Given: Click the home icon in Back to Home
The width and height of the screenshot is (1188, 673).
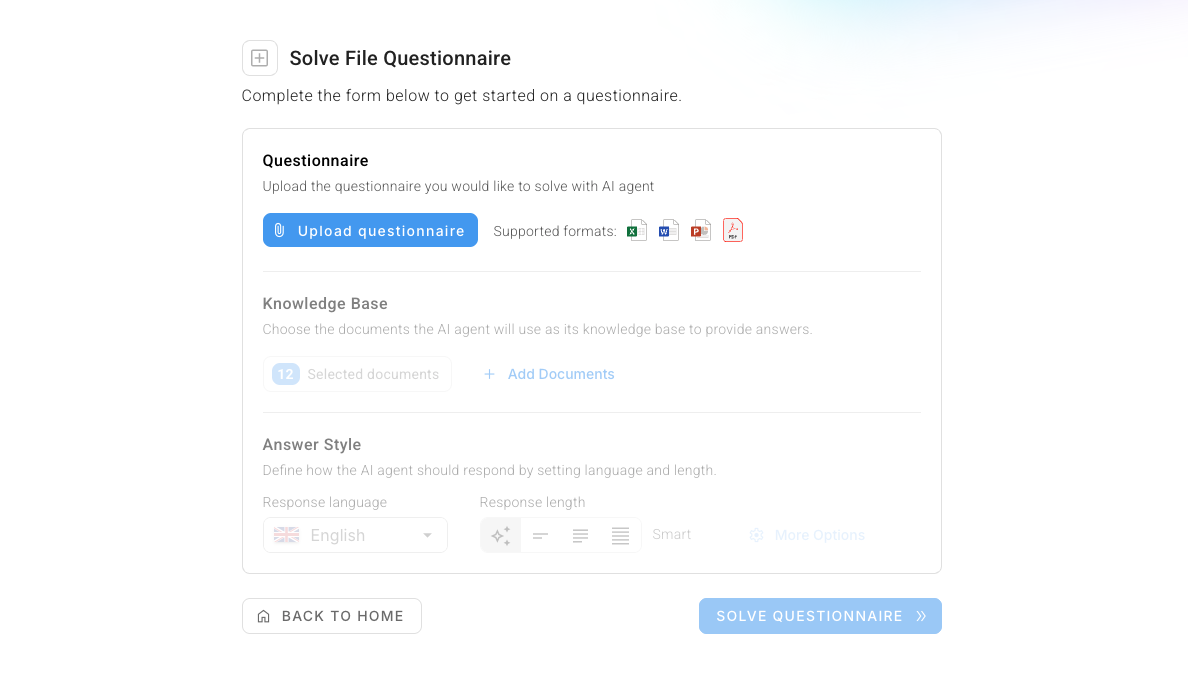Looking at the screenshot, I should point(264,616).
